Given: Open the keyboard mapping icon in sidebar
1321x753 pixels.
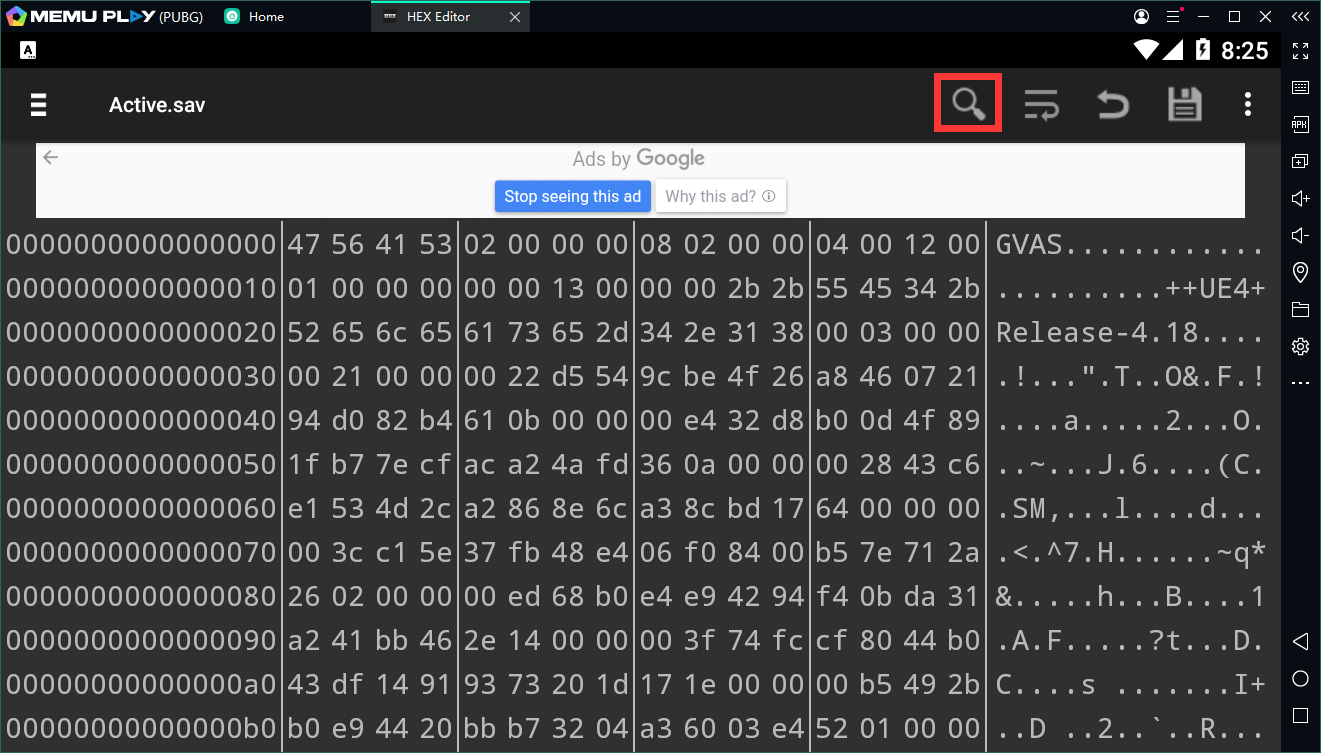Looking at the screenshot, I should [x=1300, y=87].
